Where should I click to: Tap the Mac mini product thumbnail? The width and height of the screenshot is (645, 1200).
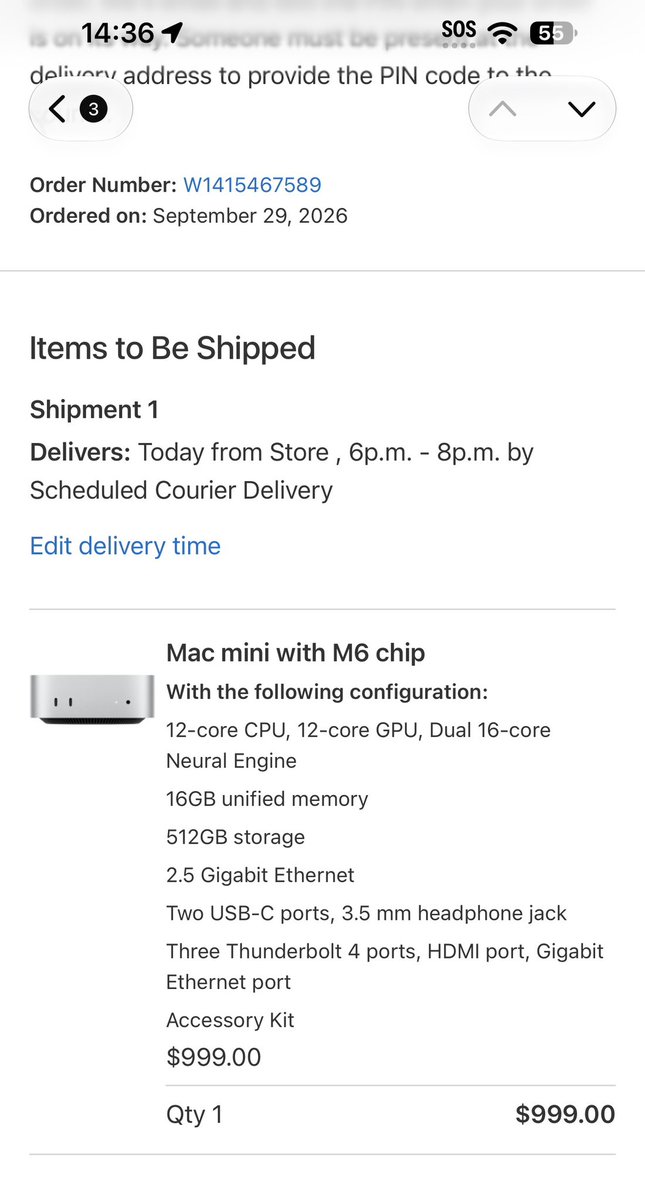point(92,699)
